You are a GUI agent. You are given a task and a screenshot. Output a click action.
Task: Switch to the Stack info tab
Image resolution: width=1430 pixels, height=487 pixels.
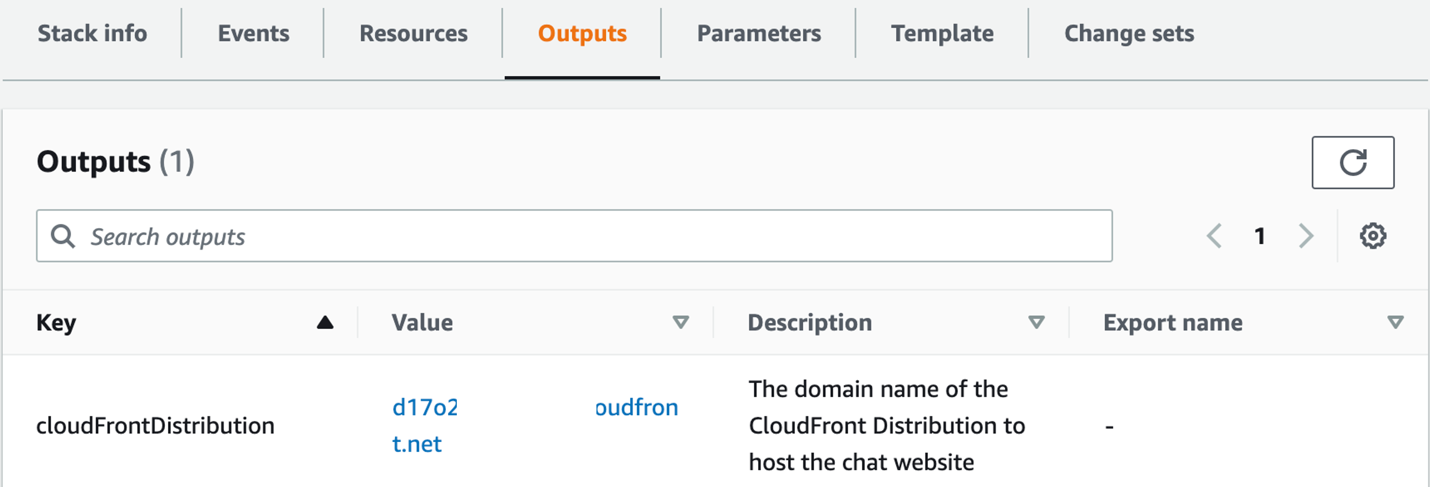(x=92, y=33)
